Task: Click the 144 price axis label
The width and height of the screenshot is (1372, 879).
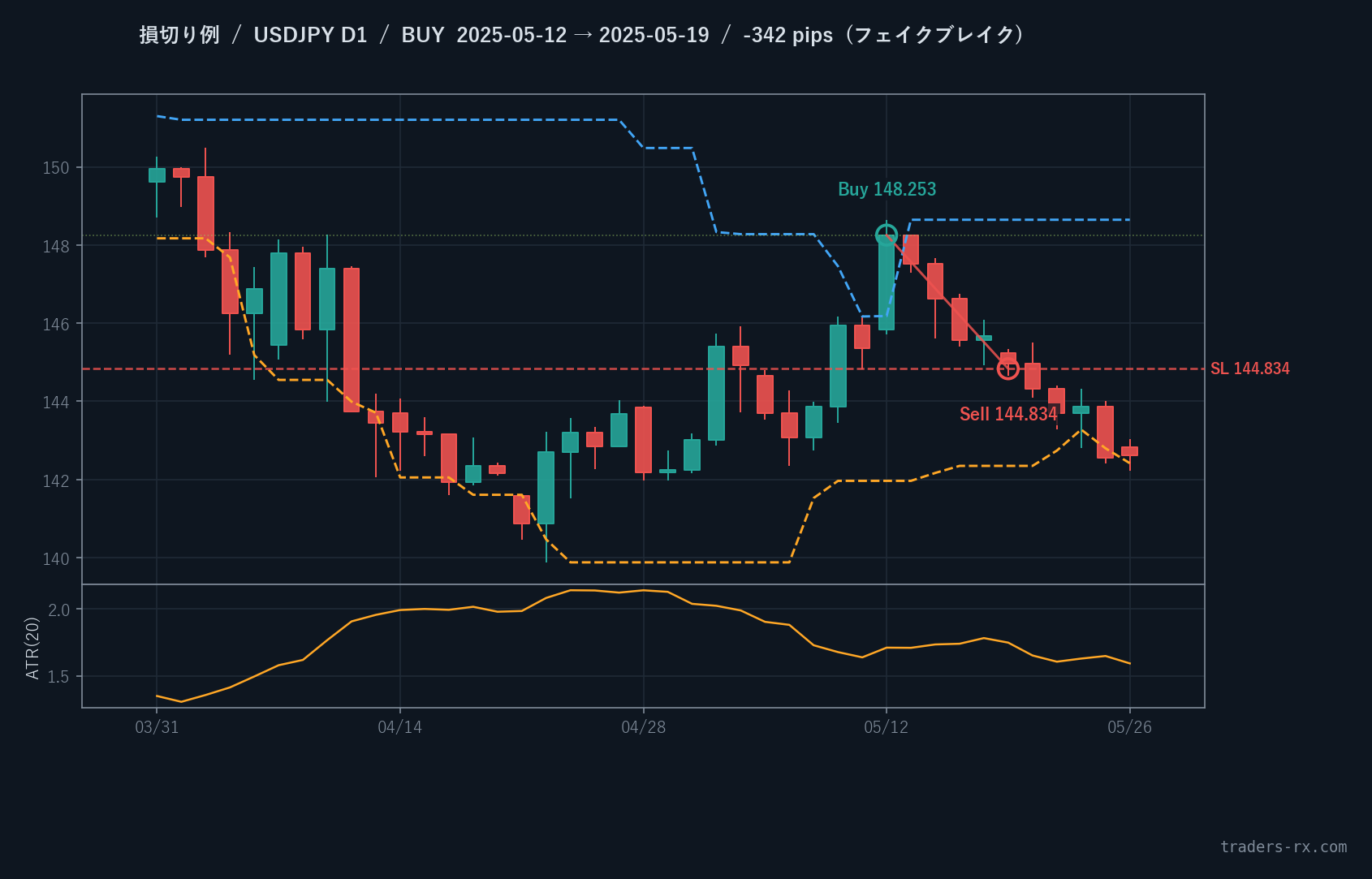Action: pyautogui.click(x=56, y=402)
